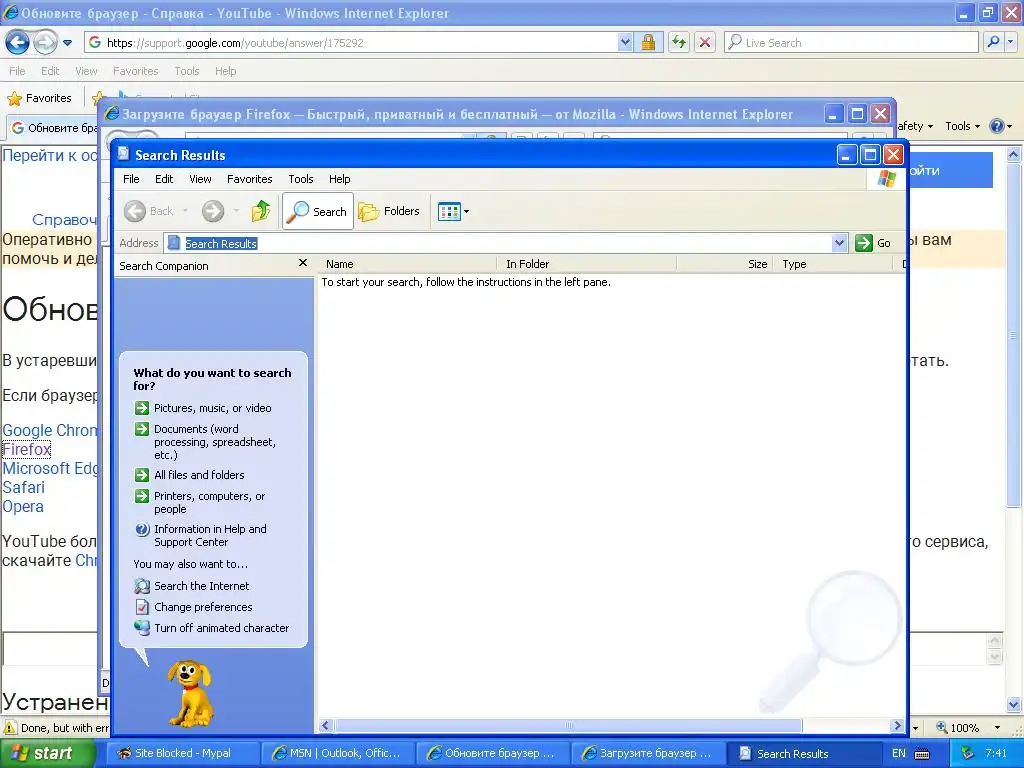Click Change preferences option

point(193,607)
